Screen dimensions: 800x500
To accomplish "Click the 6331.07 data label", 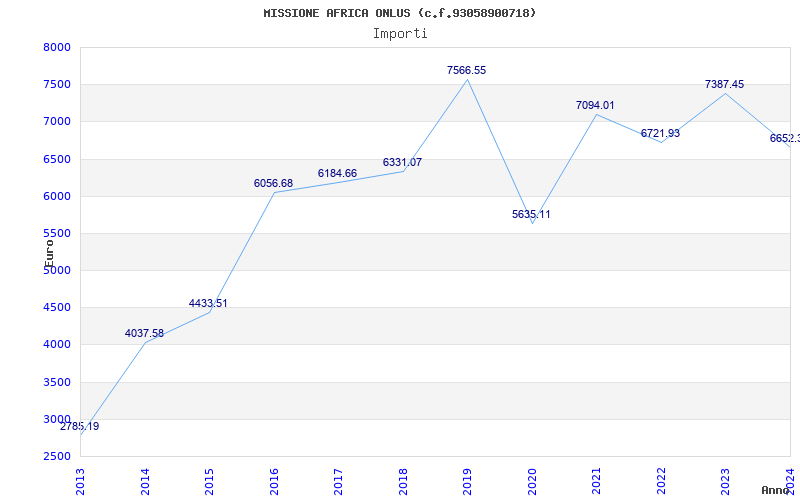I will coord(403,162).
